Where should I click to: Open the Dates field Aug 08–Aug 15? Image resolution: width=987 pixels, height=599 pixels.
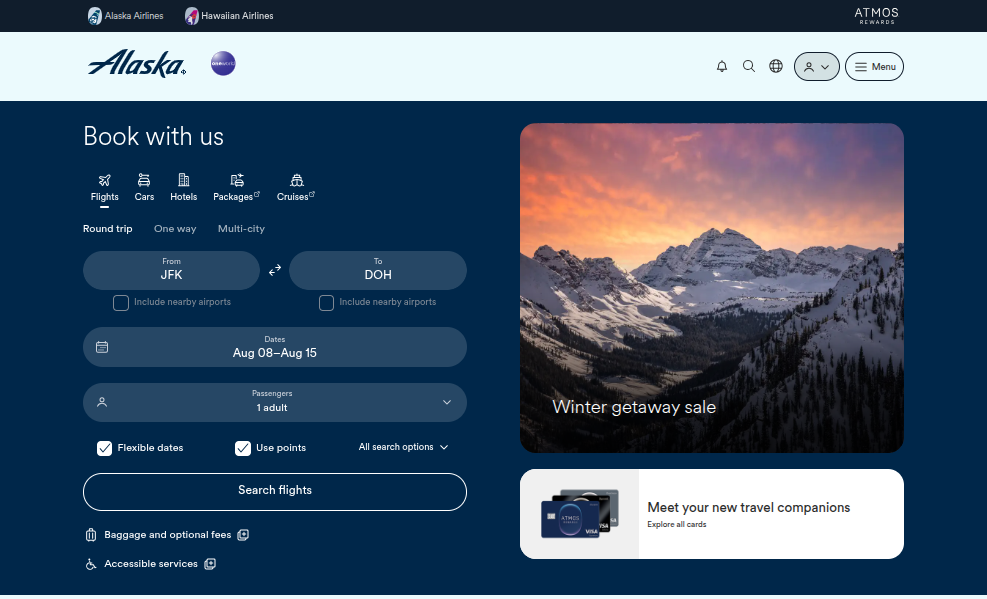[274, 347]
